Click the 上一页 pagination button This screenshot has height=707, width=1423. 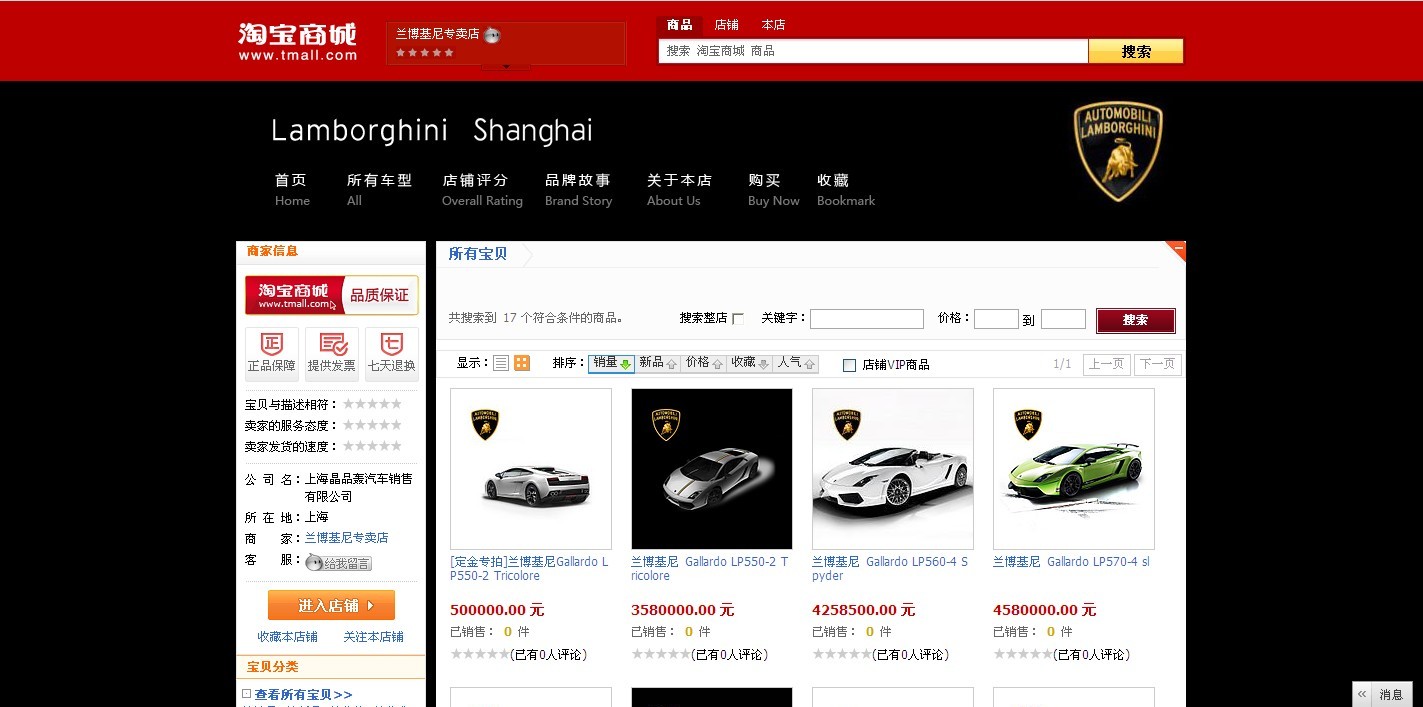[1106, 364]
